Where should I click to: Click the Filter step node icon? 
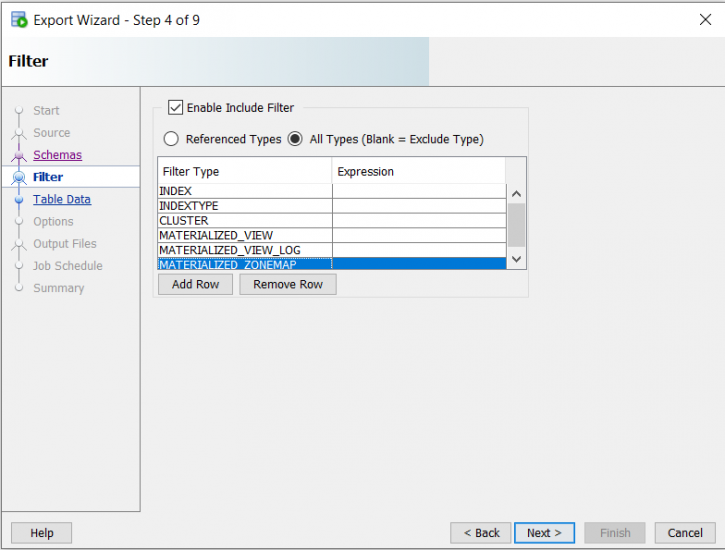19,178
